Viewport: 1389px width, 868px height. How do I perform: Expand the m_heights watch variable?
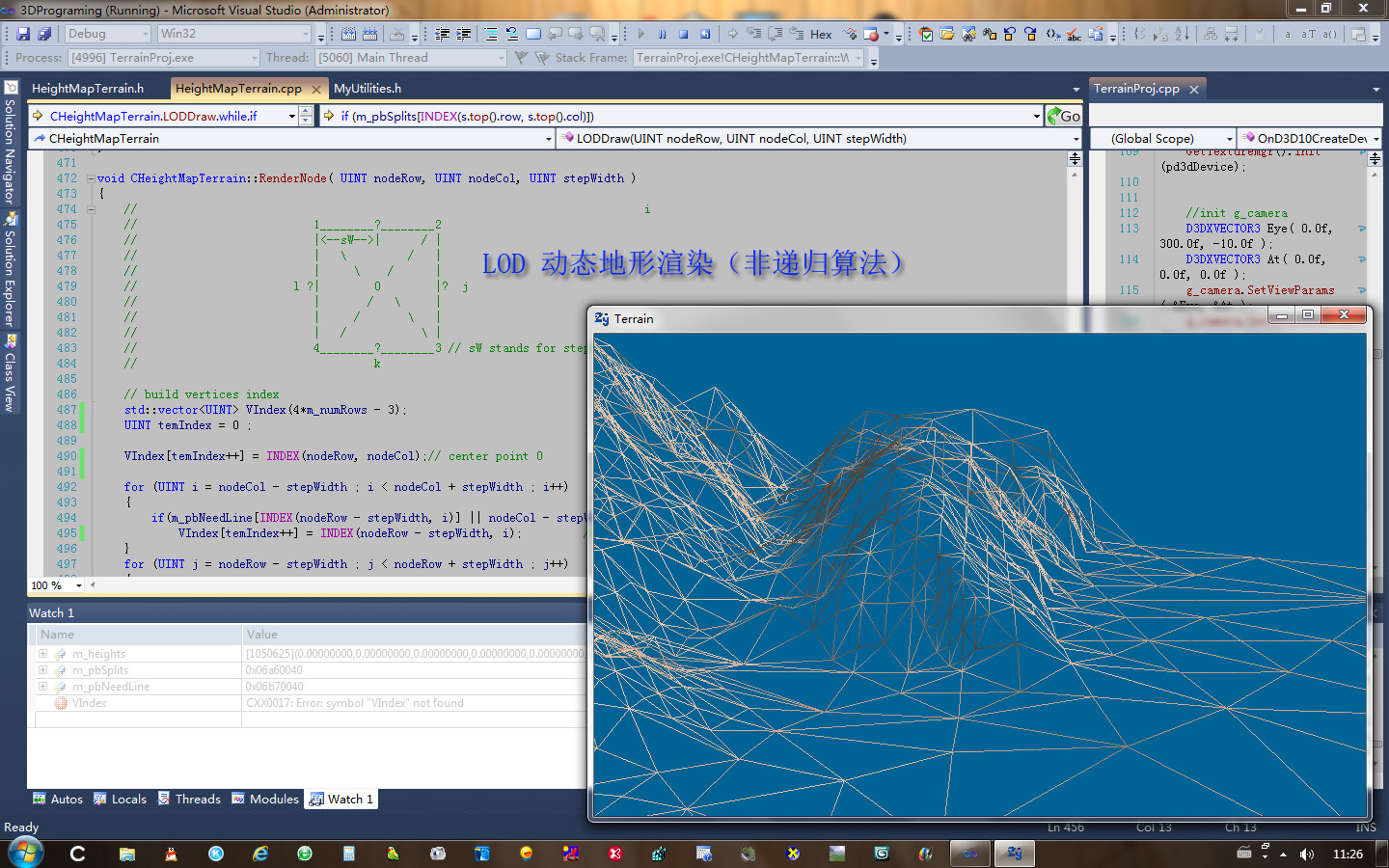tap(42, 654)
